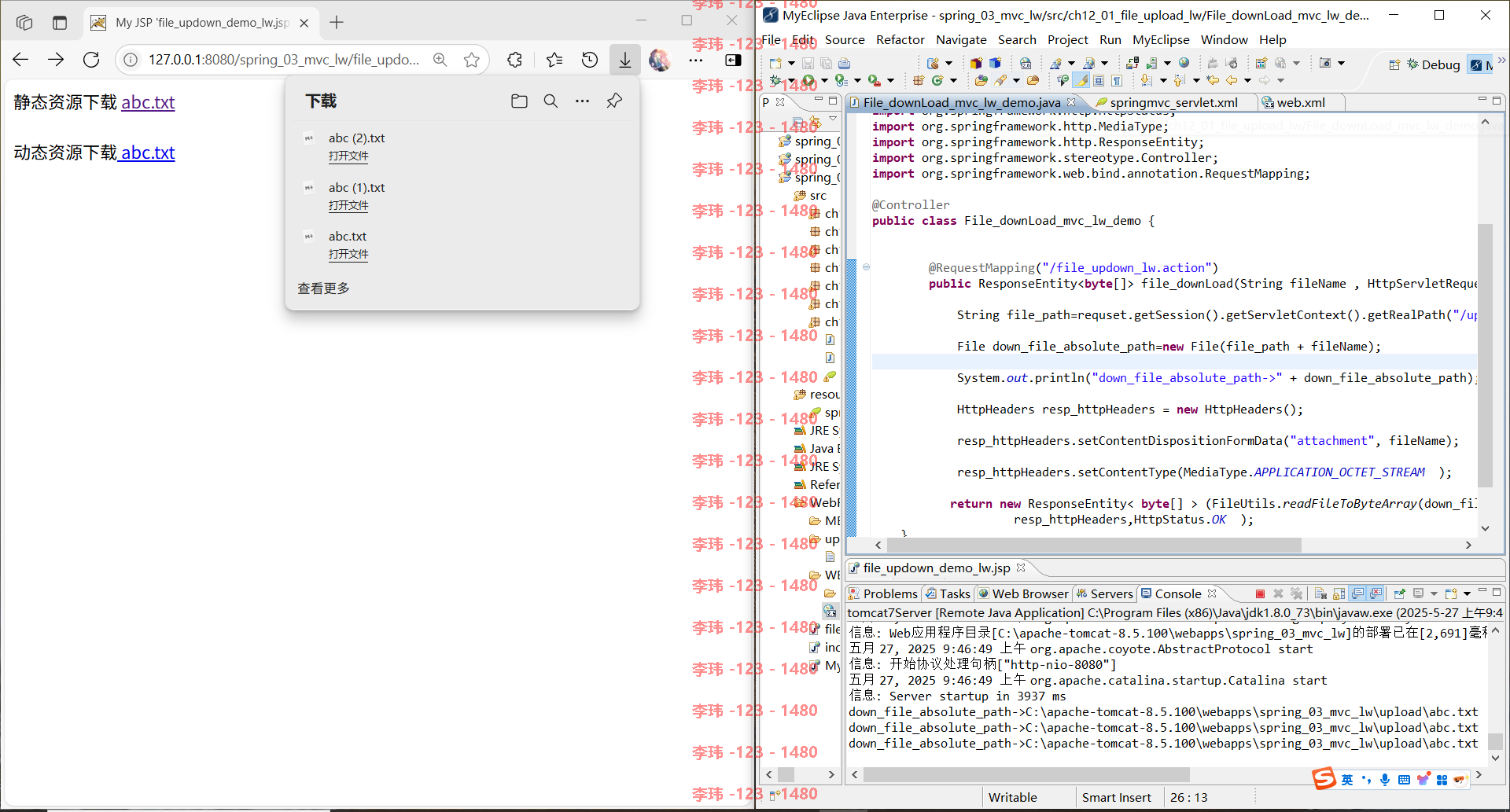Open dropdown arrow next to Debug bug icon
Image resolution: width=1510 pixels, height=812 pixels.
point(791,80)
